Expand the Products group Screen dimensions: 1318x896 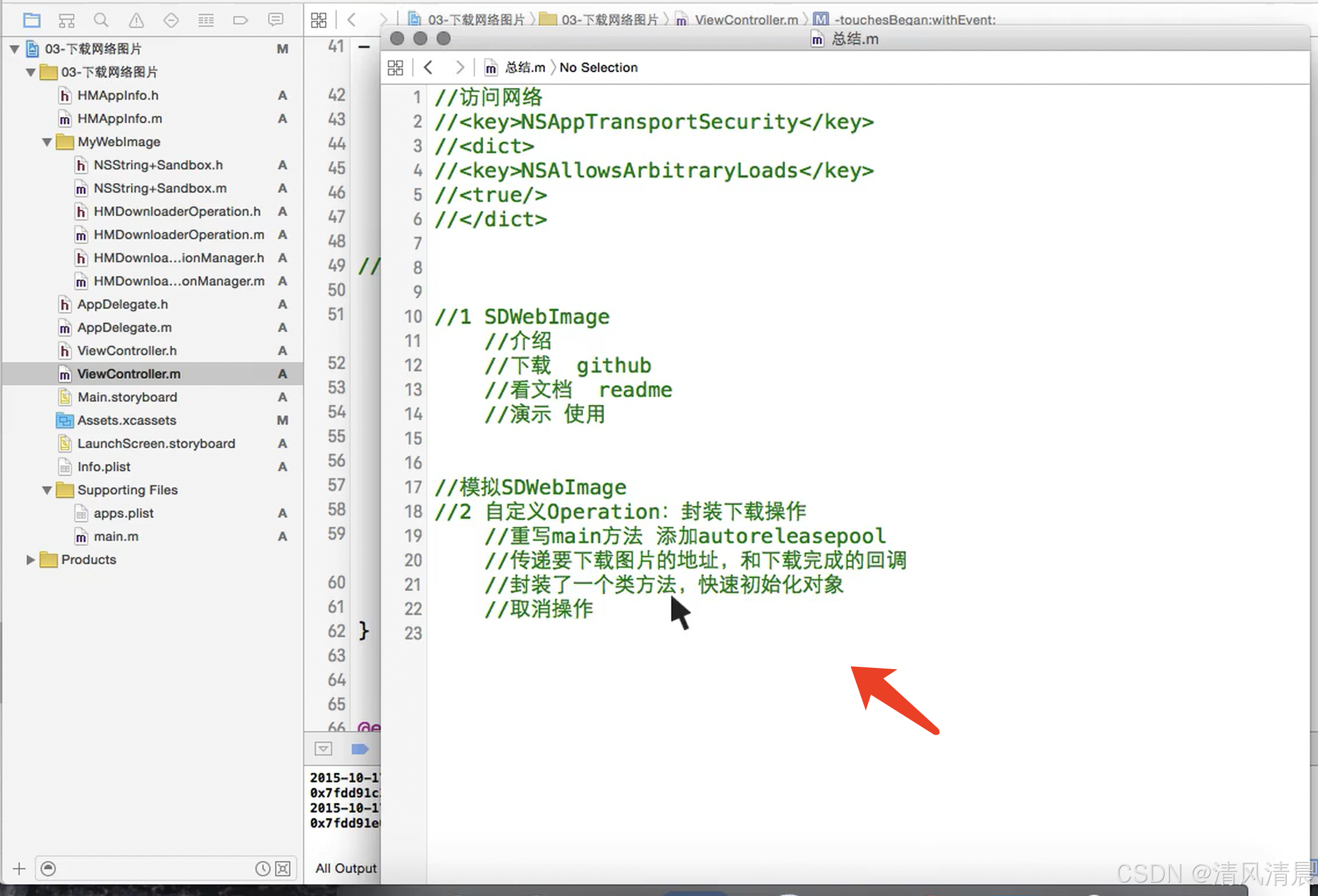pos(31,560)
